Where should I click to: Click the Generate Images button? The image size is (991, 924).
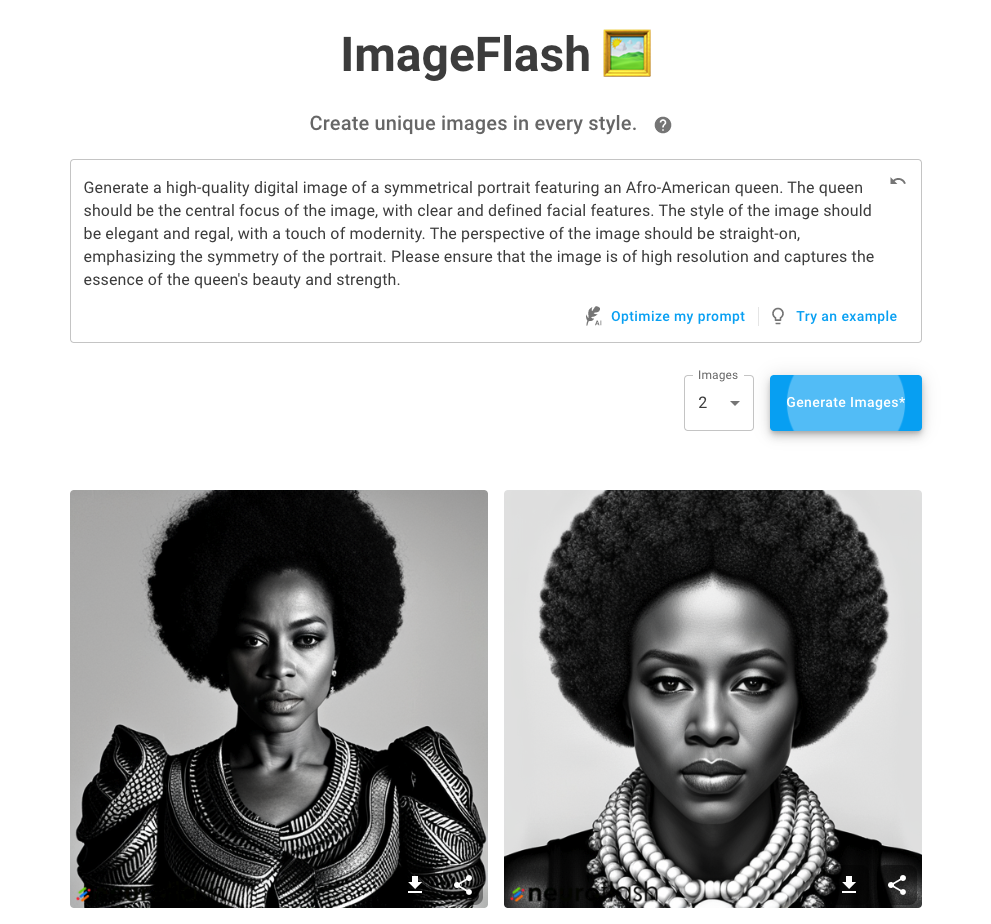click(846, 403)
